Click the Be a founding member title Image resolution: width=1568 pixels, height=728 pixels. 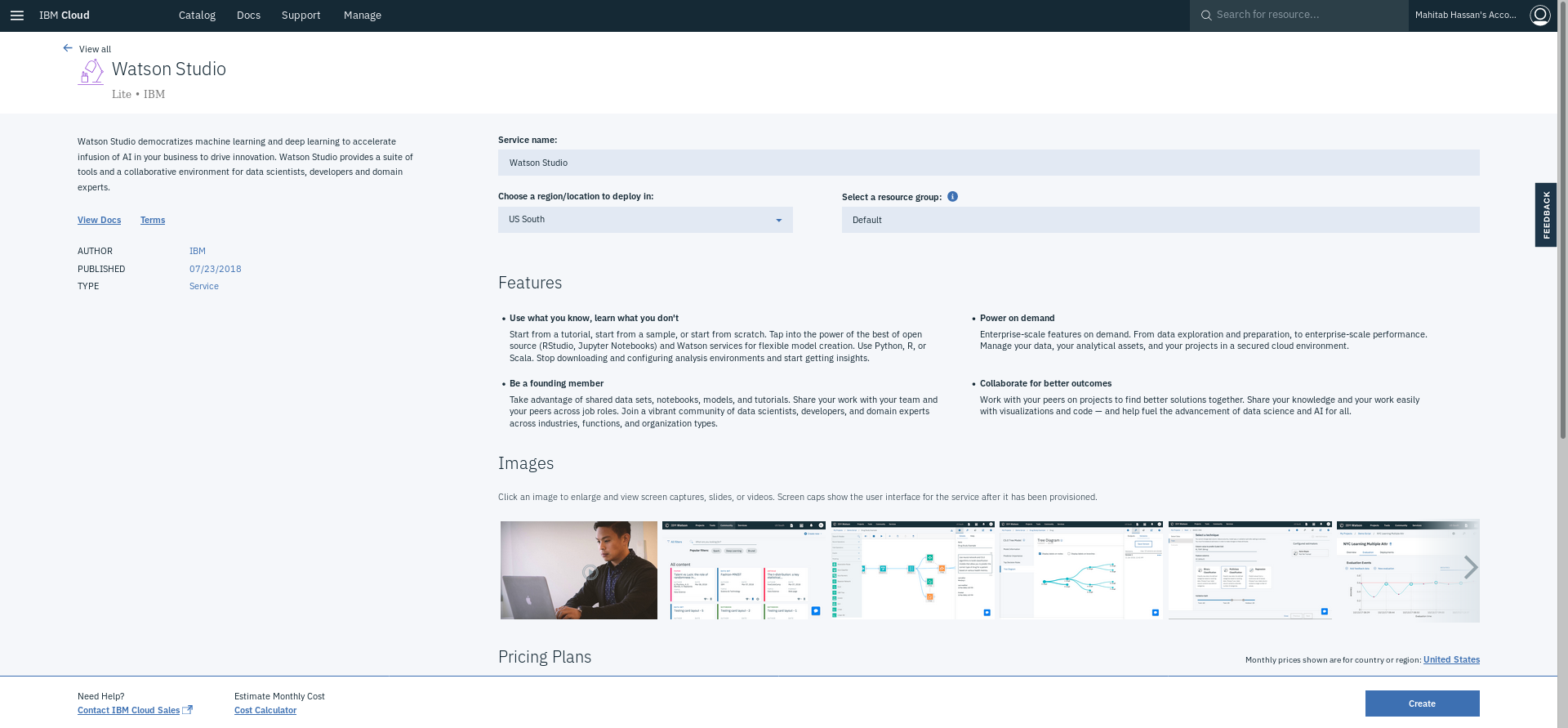pyautogui.click(x=556, y=383)
